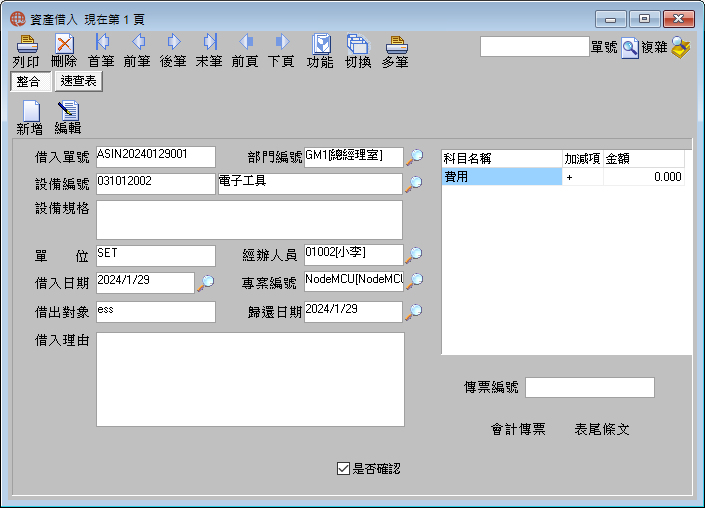
Task: Click the 加減項 column header
Action: [x=582, y=159]
